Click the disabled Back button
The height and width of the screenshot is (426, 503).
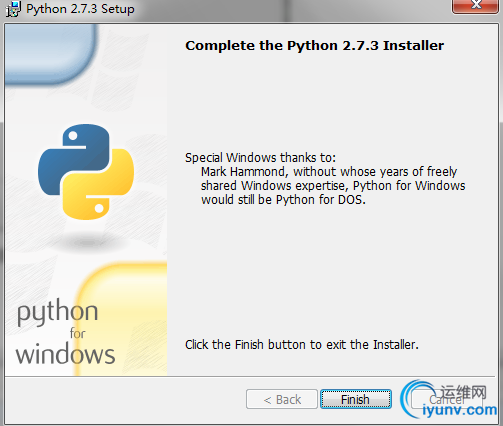point(282,399)
